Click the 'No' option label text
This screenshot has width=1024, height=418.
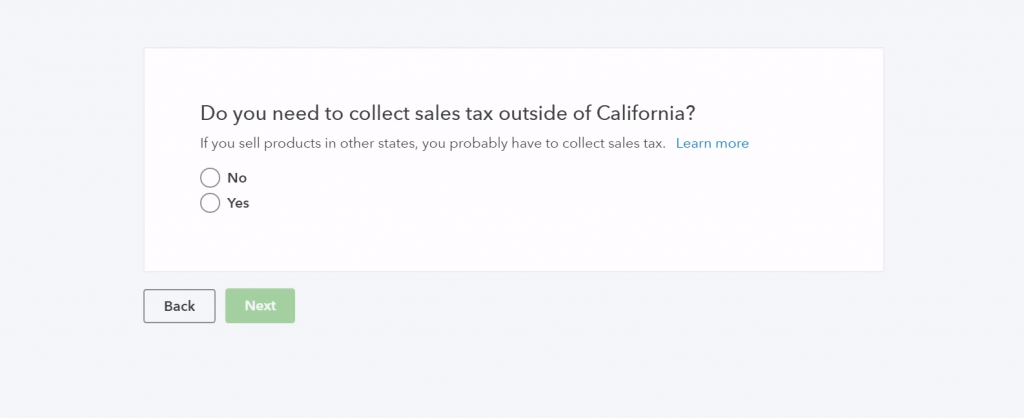[237, 178]
